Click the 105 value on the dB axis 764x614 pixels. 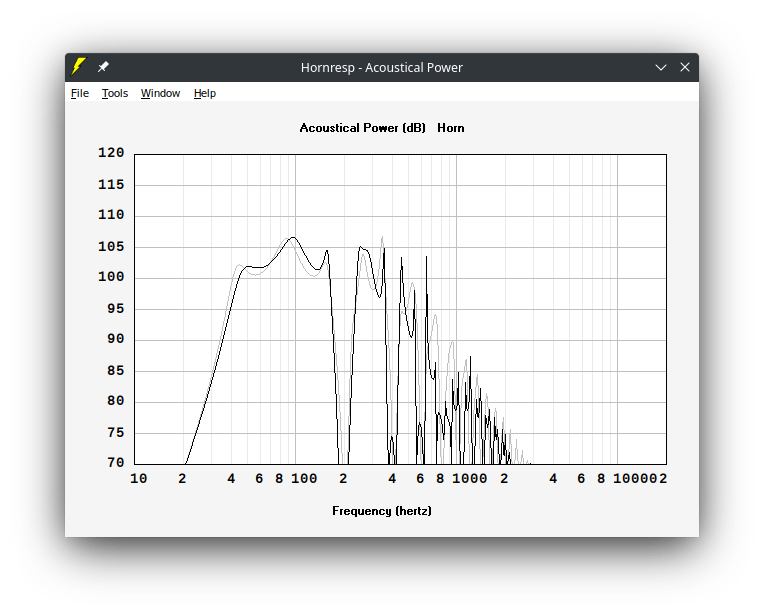(x=111, y=247)
